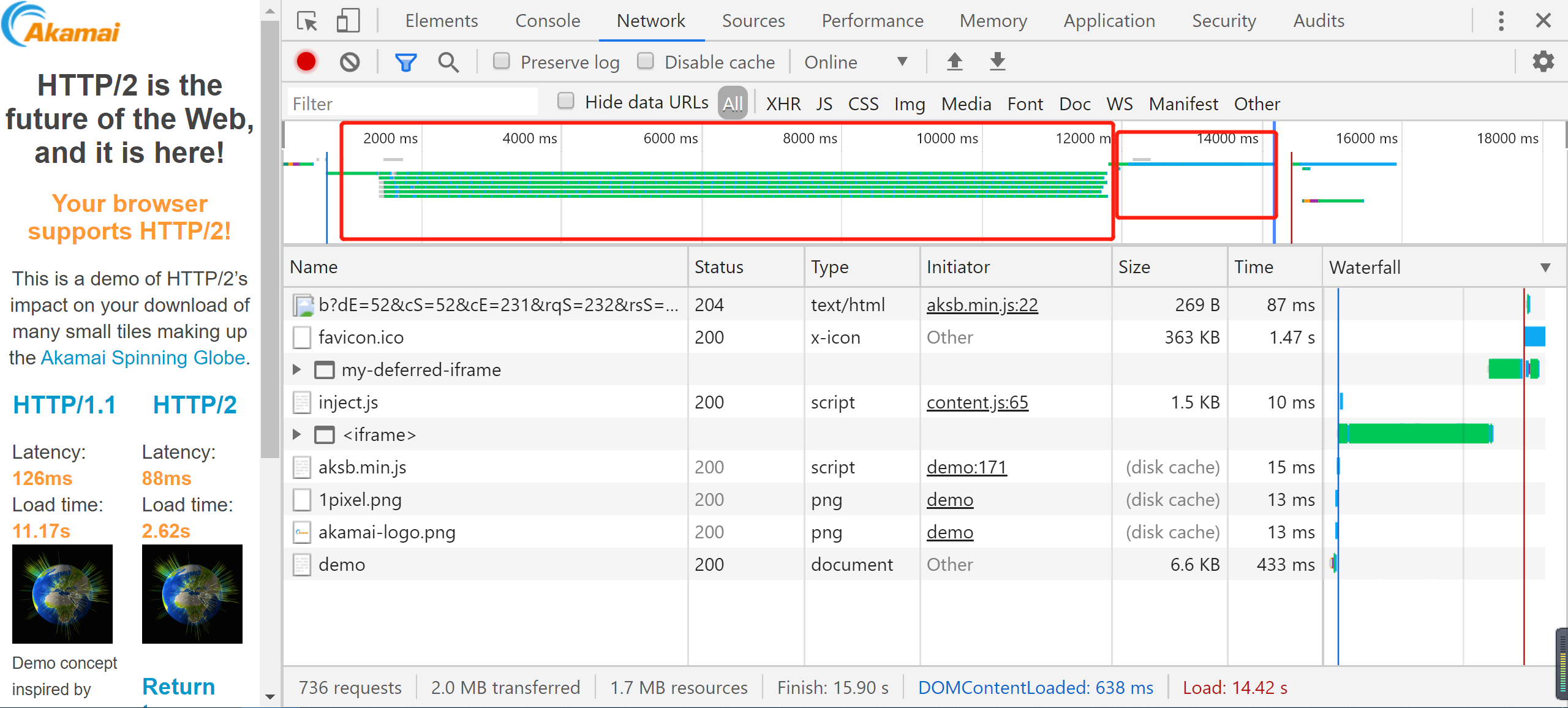Click the akamai-logo.png file icon
Viewport: 1568px width, 708px height.
[x=301, y=532]
